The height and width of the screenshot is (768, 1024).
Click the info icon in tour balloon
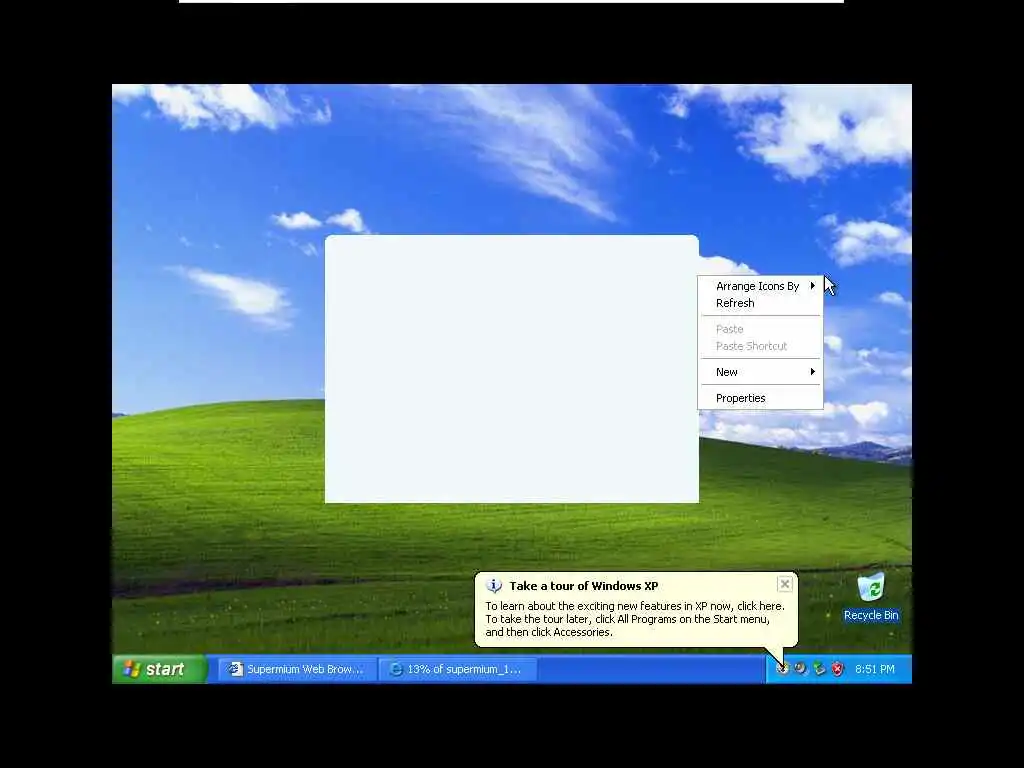click(494, 586)
